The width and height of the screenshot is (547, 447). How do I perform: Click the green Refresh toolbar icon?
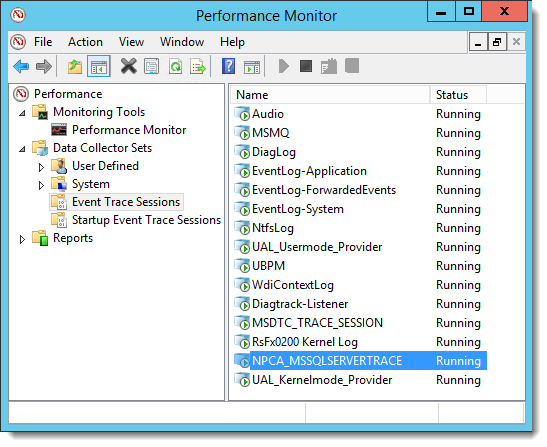tap(175, 66)
